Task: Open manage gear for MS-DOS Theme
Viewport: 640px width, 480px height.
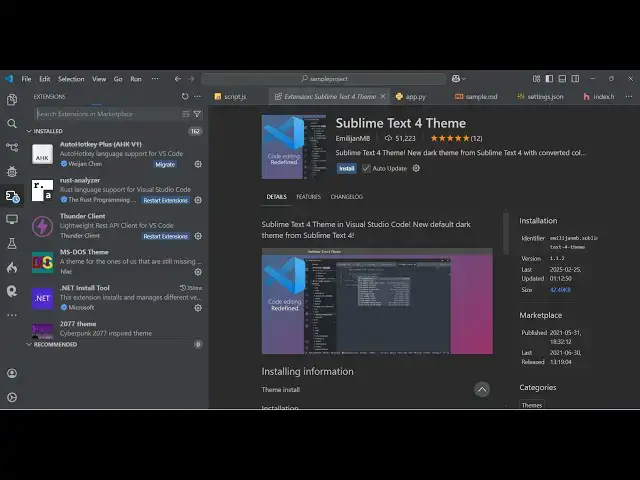Action: tap(198, 272)
